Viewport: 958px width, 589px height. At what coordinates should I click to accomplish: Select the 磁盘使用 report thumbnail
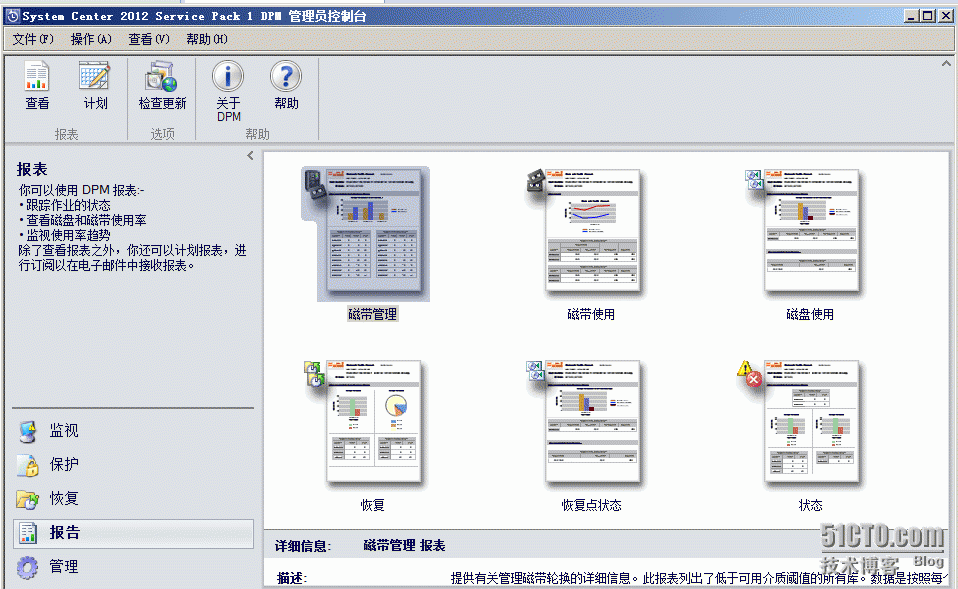click(811, 231)
